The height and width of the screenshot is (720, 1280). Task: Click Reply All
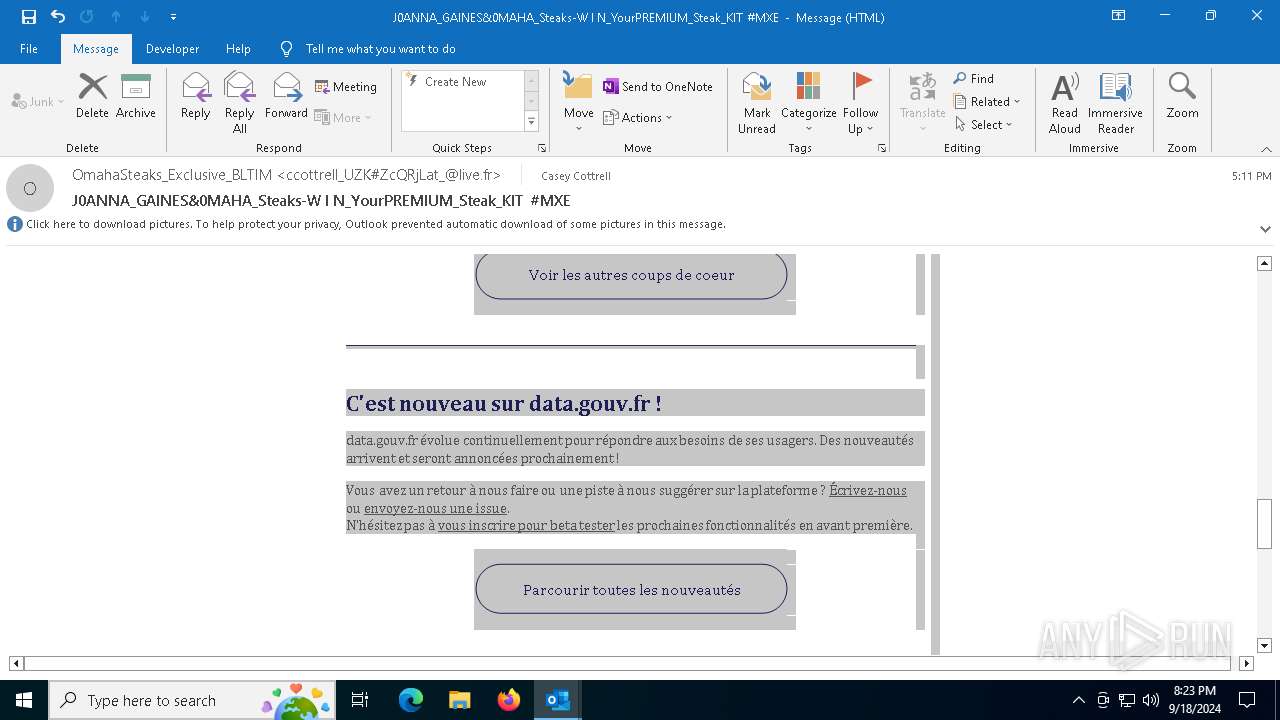240,102
